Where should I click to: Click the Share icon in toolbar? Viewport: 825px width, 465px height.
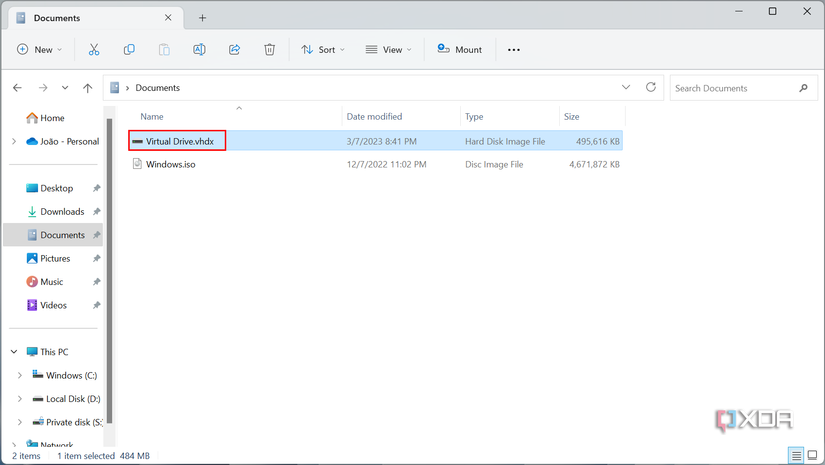pyautogui.click(x=234, y=49)
